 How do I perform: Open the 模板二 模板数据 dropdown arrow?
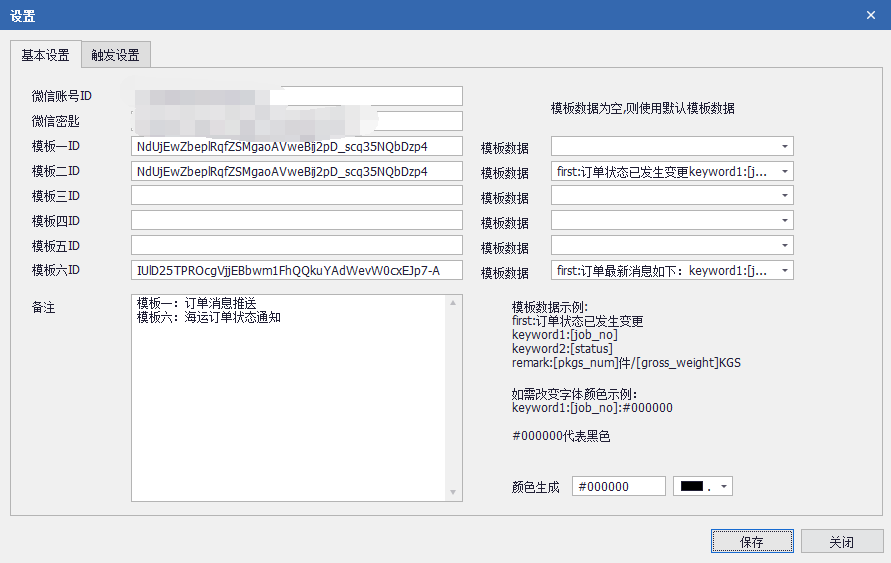(x=785, y=171)
